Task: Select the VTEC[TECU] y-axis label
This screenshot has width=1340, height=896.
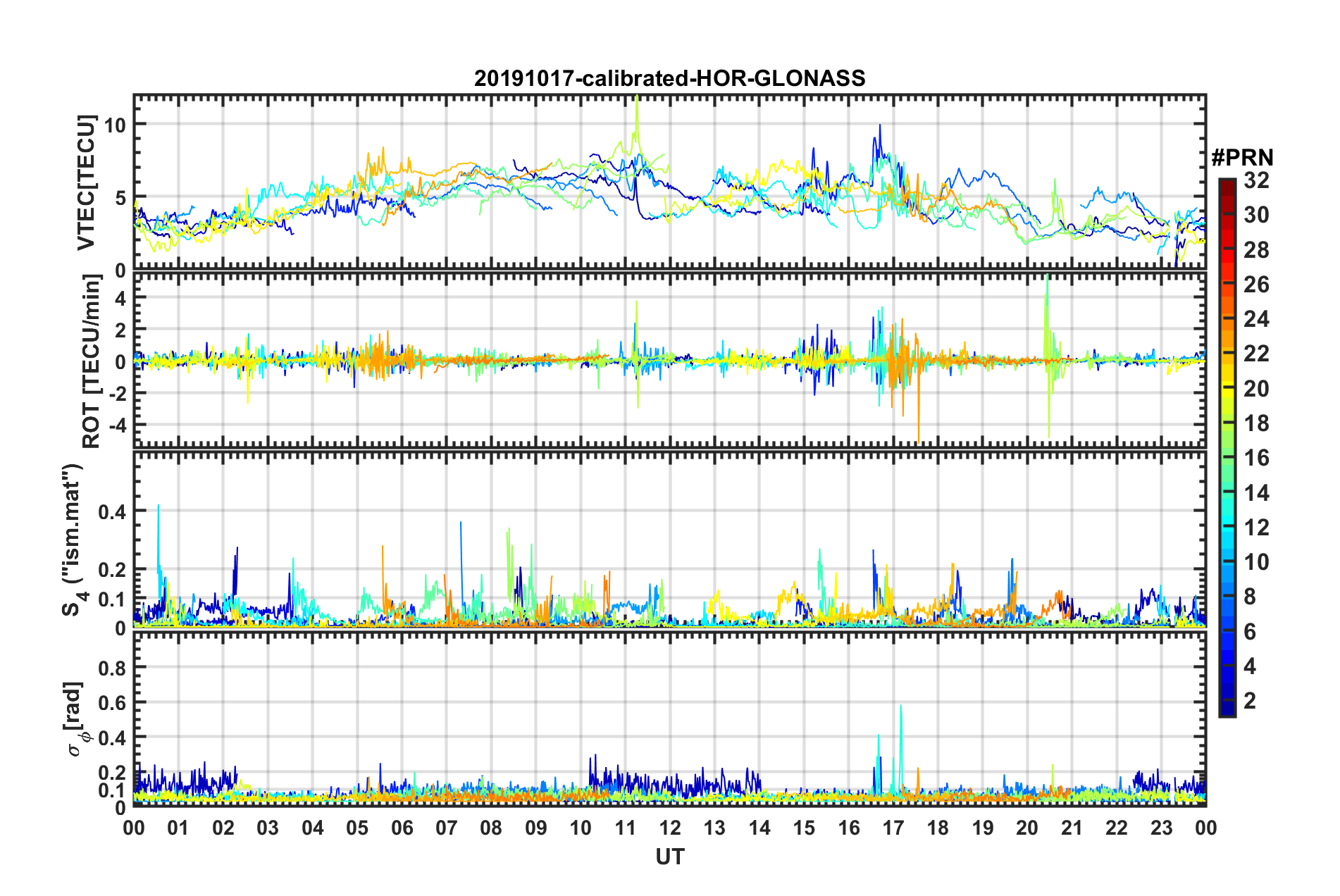Action: (x=86, y=183)
